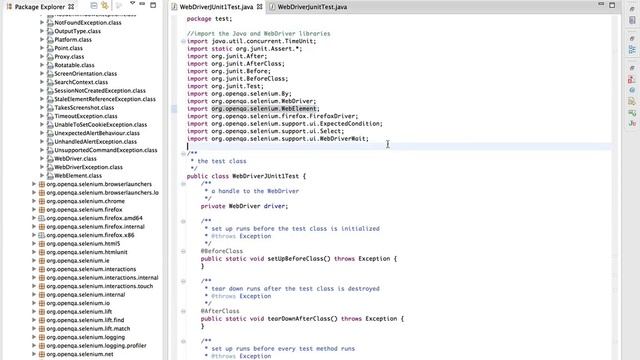This screenshot has width=640, height=360.
Task: Click org.openqa.selenium.logging package icon
Action: click(x=42, y=337)
